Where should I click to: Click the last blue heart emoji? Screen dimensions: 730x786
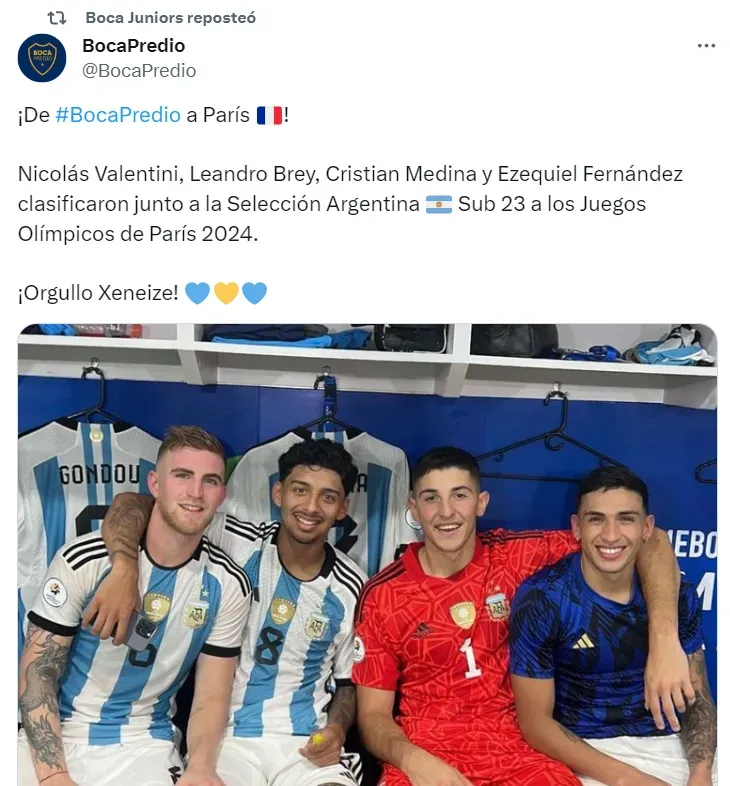point(255,293)
